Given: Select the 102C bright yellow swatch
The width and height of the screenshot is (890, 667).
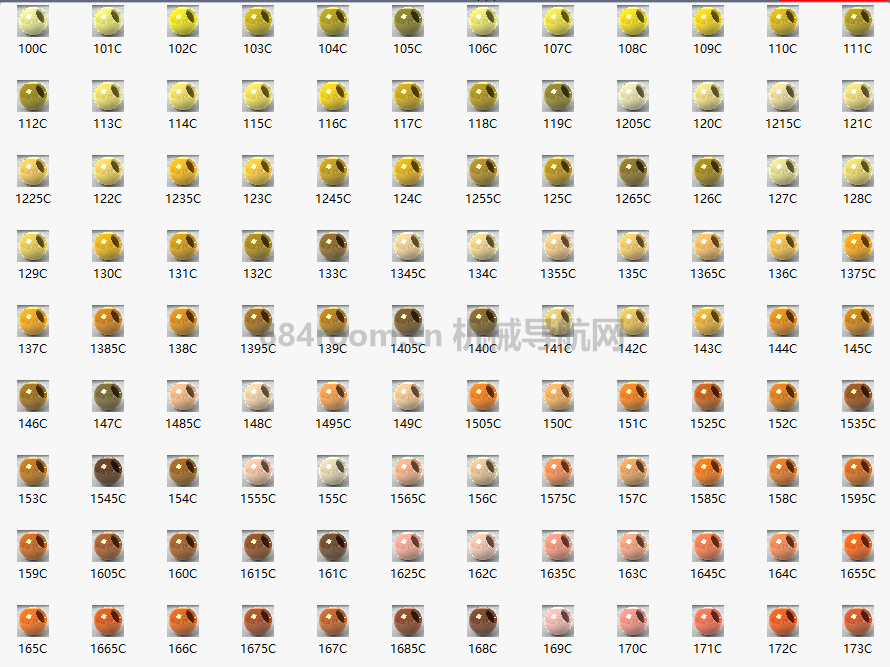Looking at the screenshot, I should tap(183, 21).
